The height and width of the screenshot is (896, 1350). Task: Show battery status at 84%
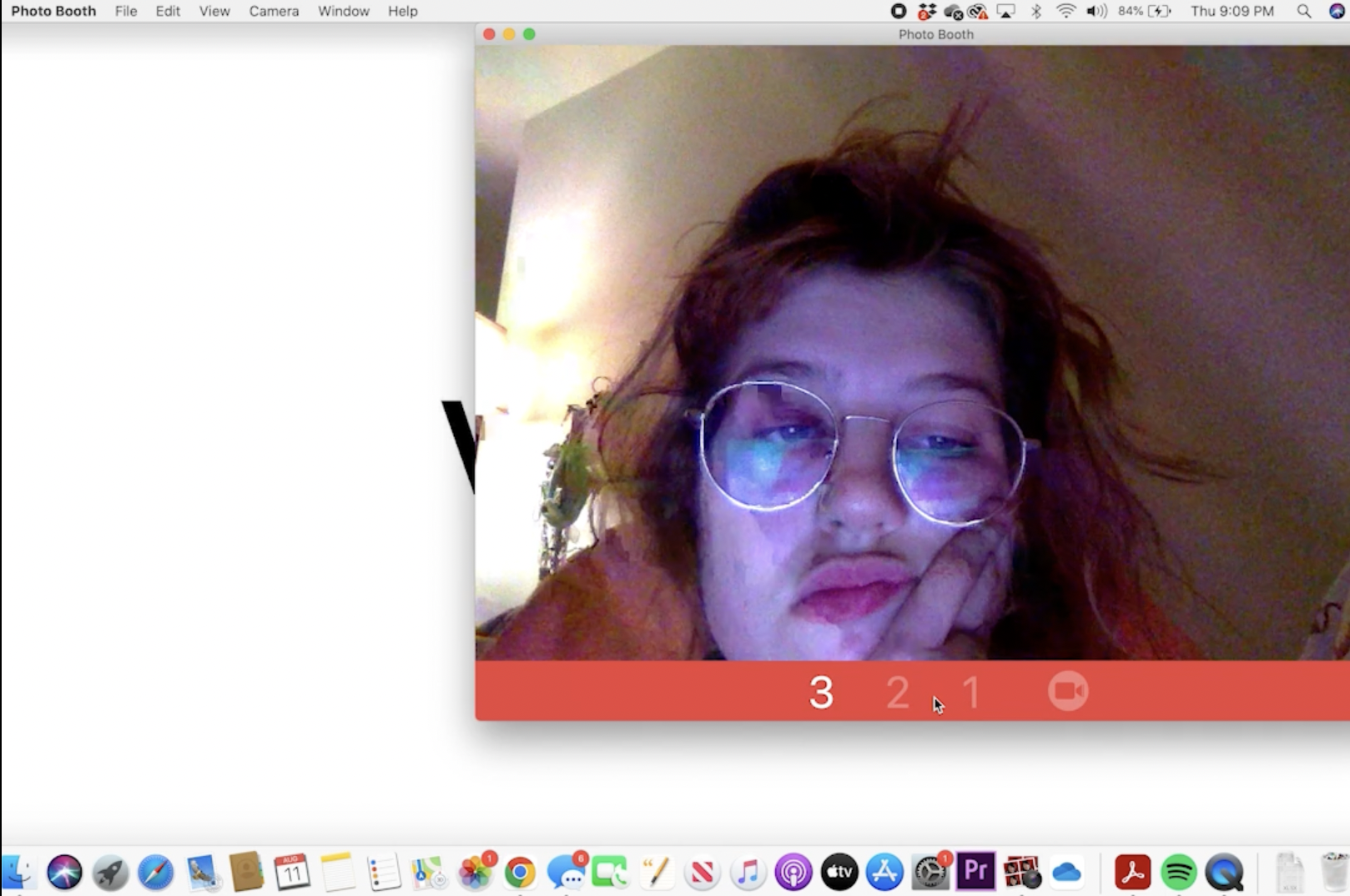[x=1145, y=11]
